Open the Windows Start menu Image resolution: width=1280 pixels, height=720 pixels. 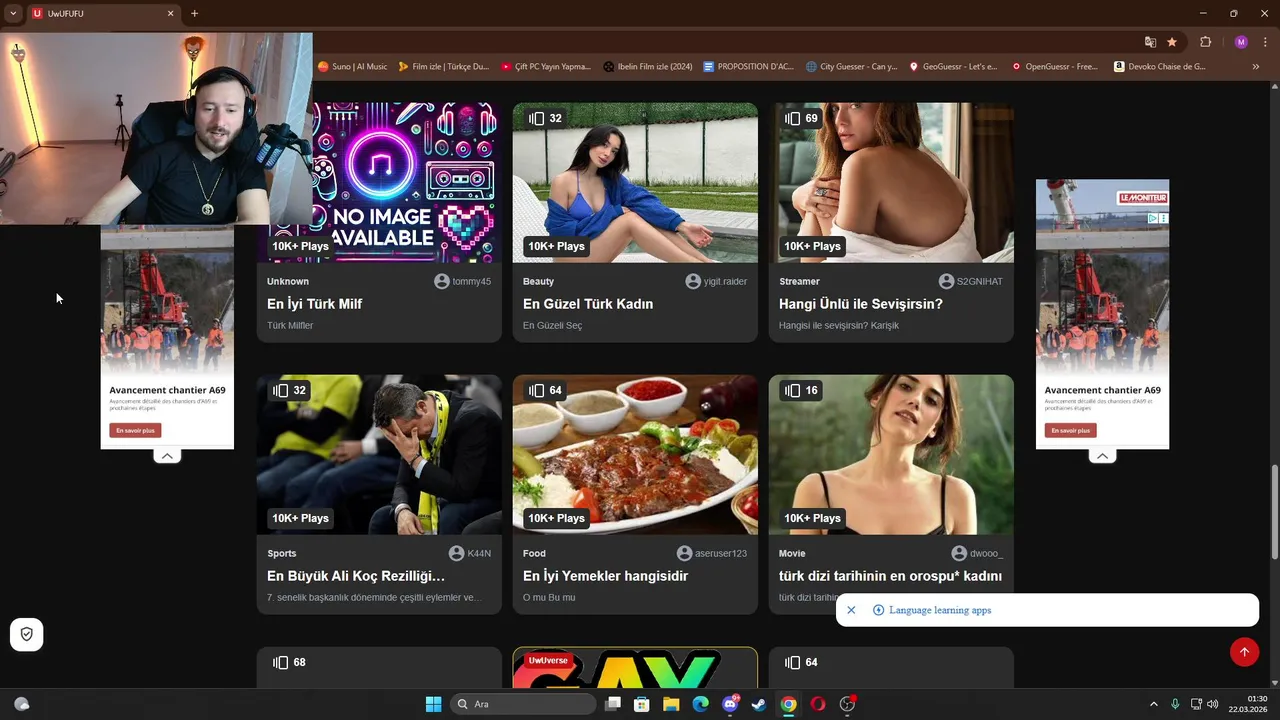click(433, 704)
